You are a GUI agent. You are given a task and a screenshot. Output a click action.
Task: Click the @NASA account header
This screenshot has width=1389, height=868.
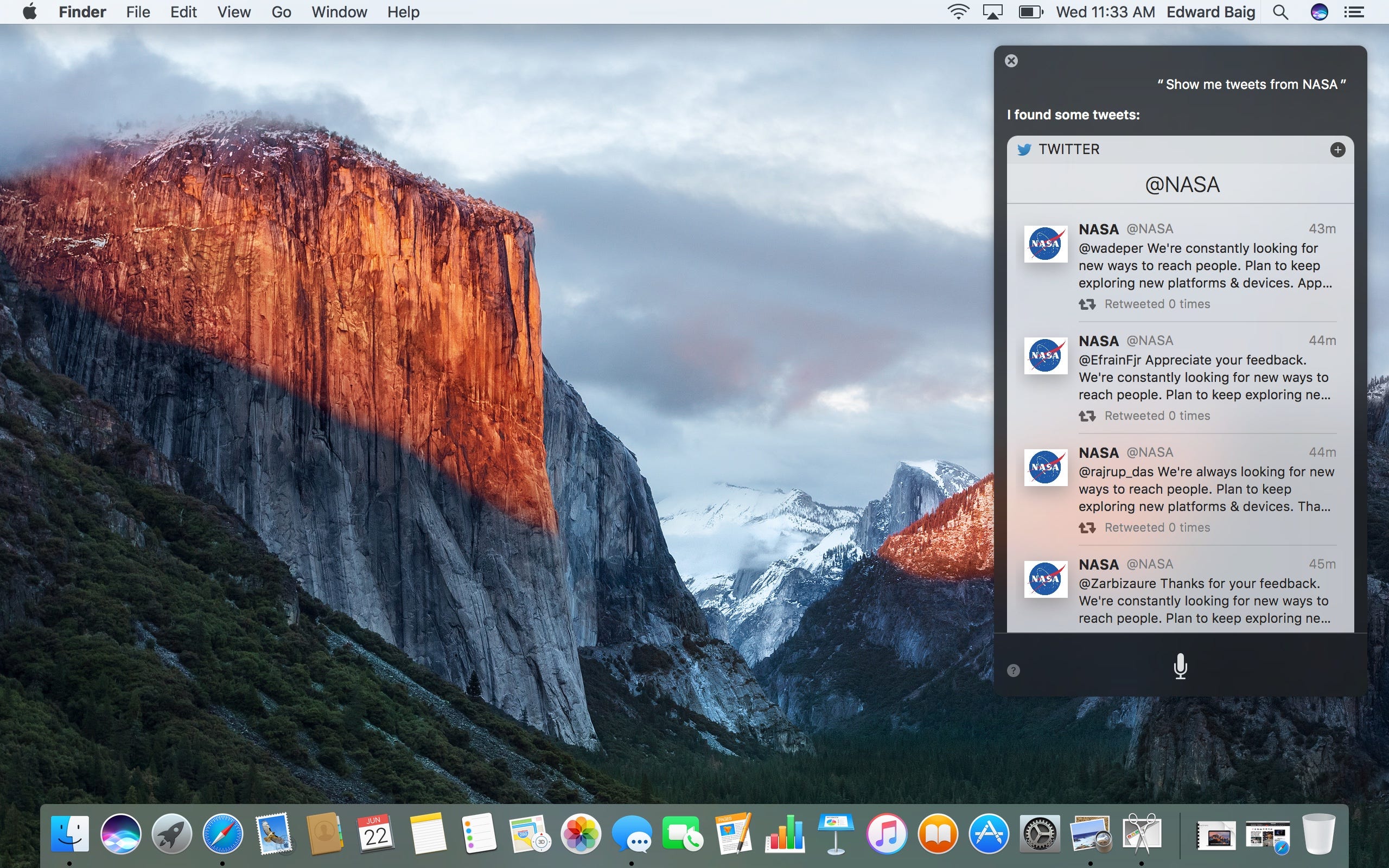click(x=1181, y=185)
